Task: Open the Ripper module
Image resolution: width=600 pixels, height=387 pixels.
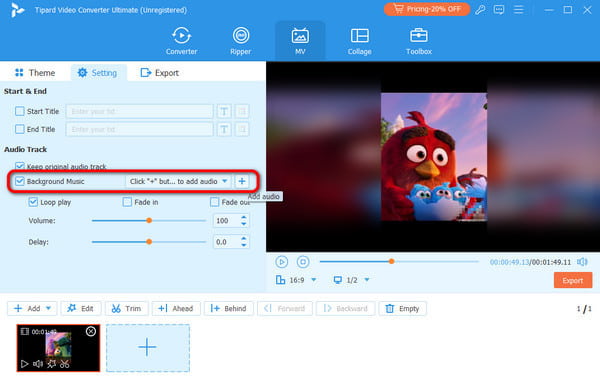Action: [x=241, y=41]
